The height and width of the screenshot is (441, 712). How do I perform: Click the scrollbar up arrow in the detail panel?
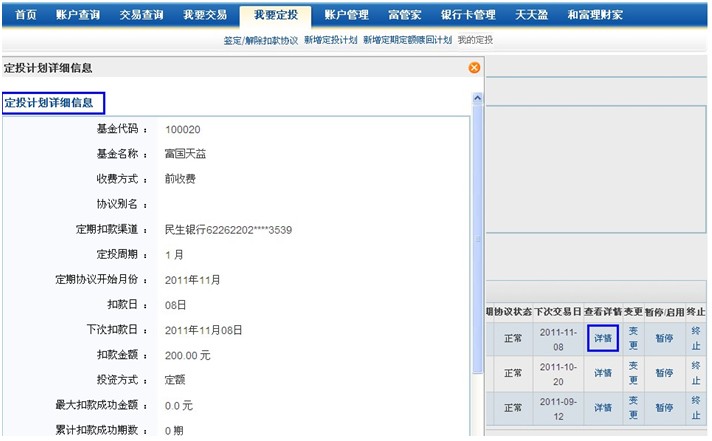477,99
